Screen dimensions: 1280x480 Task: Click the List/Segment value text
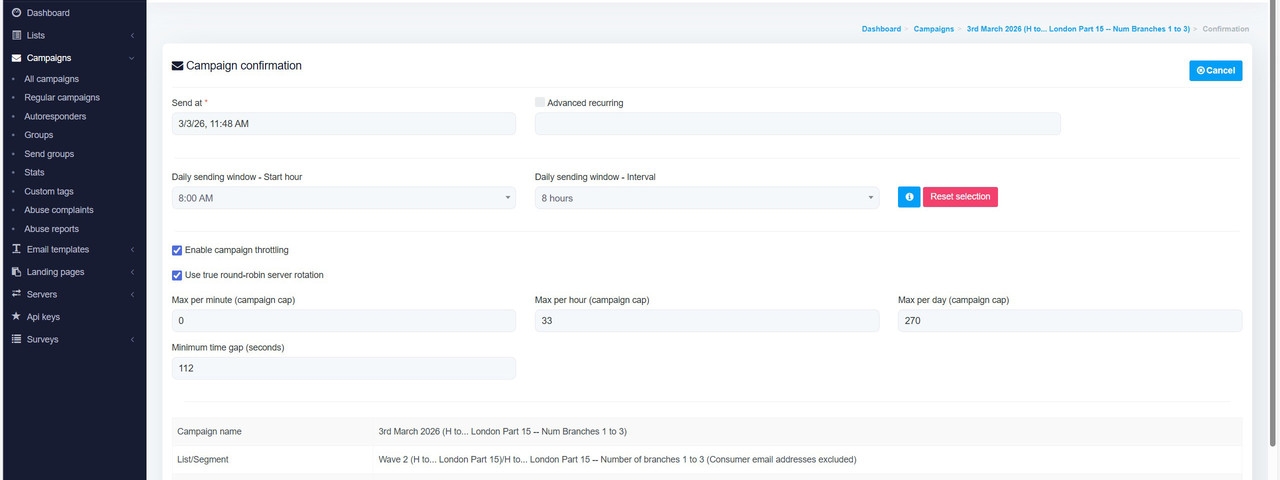[617, 459]
